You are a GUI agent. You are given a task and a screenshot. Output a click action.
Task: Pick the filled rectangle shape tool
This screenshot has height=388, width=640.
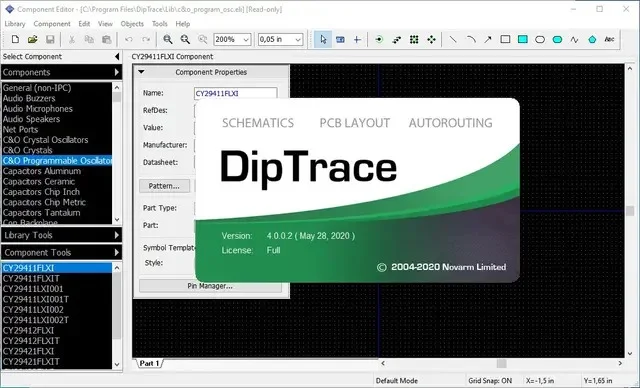point(522,39)
